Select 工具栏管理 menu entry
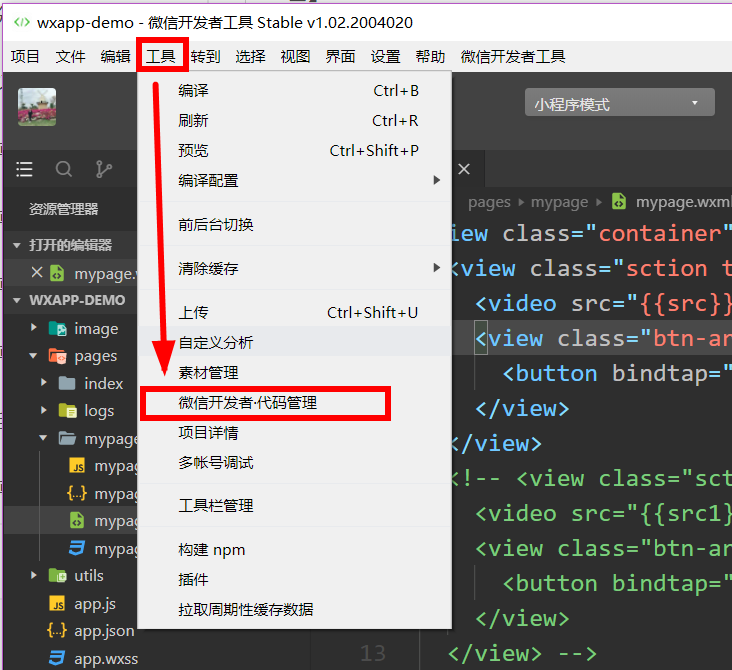 pos(295,506)
